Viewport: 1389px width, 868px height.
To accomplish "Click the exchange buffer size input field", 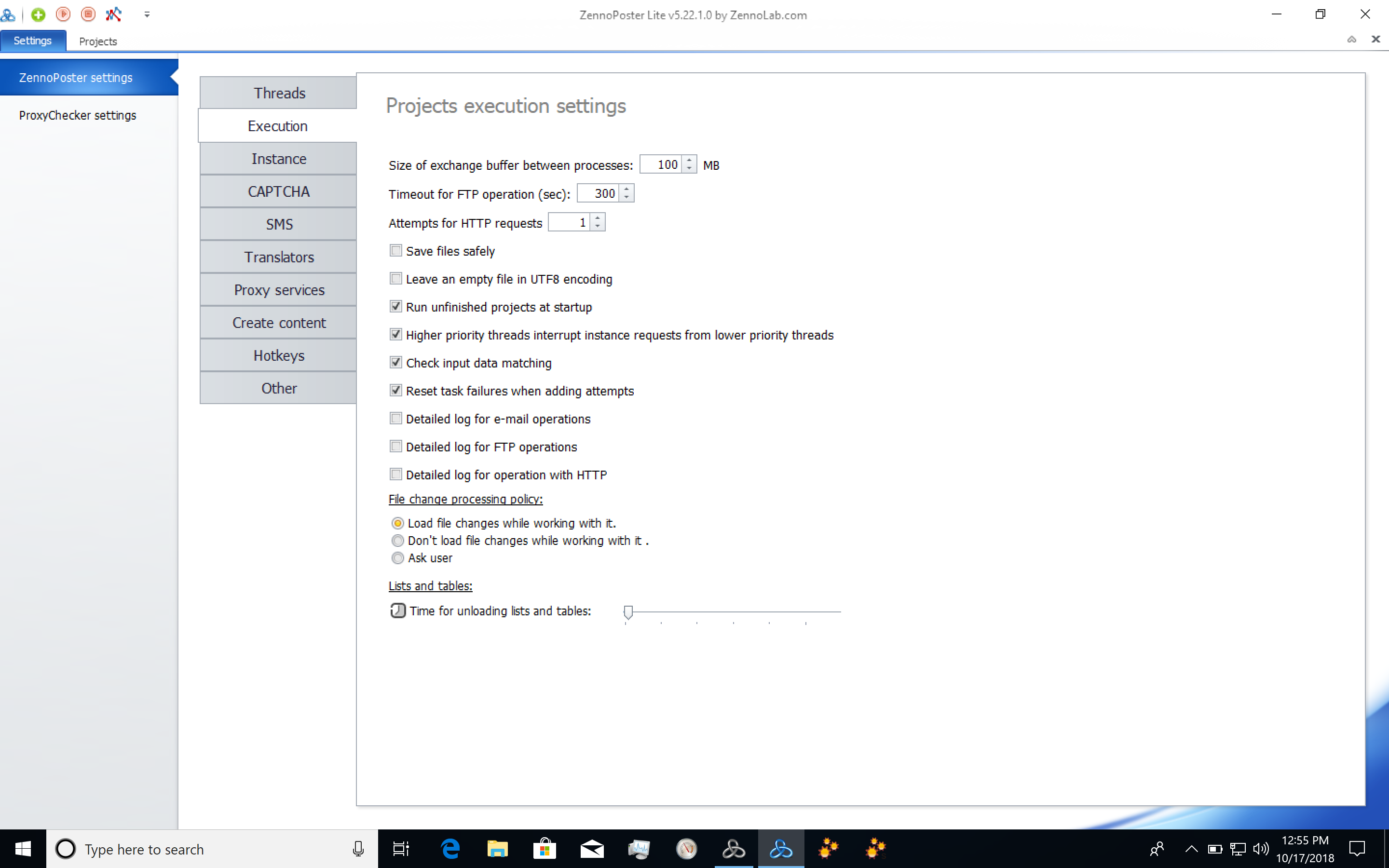I will point(661,165).
